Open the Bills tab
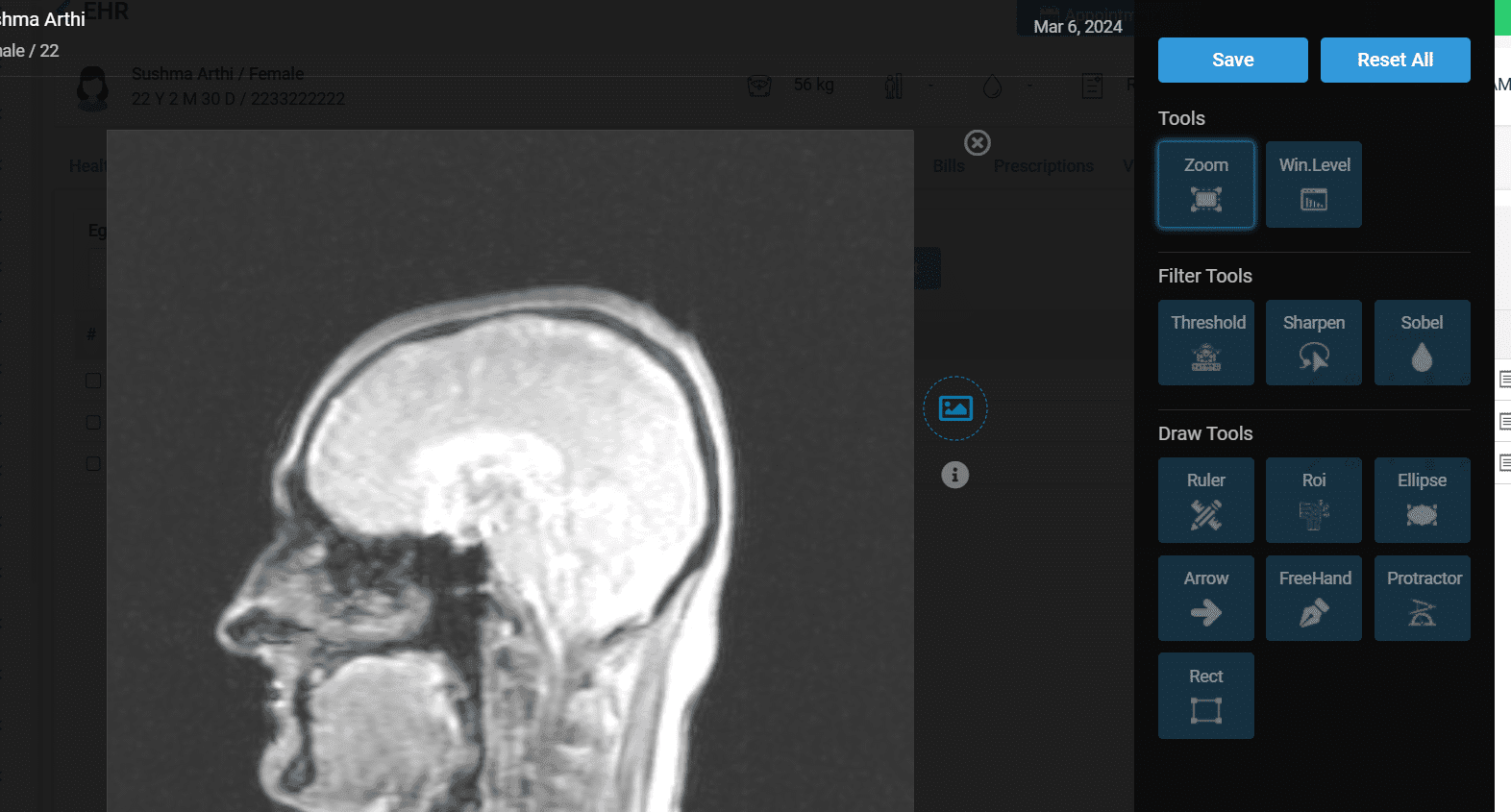1511x812 pixels. (x=948, y=166)
